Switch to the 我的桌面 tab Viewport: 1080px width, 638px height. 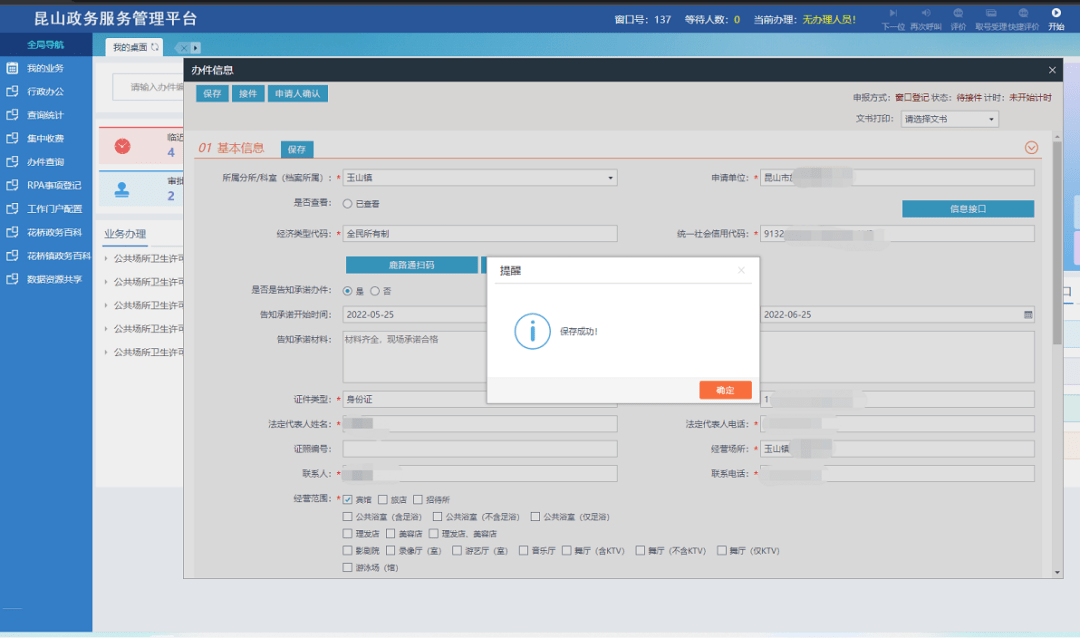(130, 47)
